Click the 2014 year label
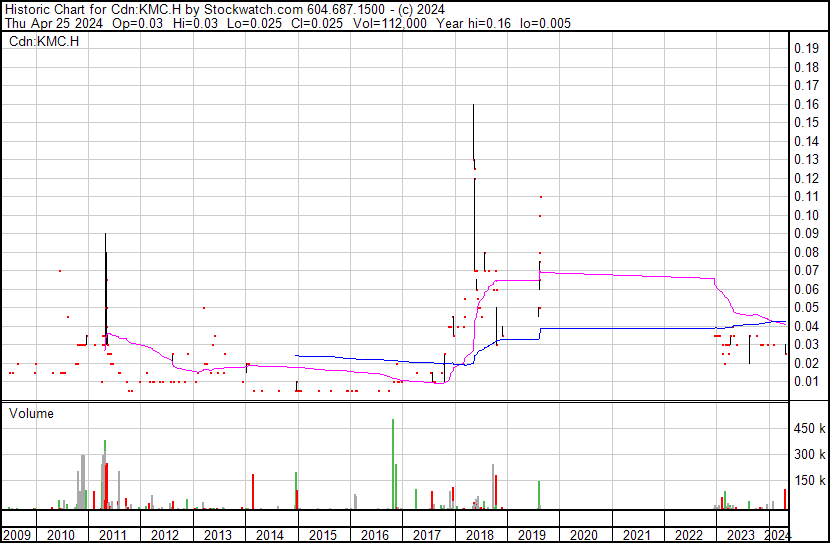The width and height of the screenshot is (830, 543). pos(270,535)
